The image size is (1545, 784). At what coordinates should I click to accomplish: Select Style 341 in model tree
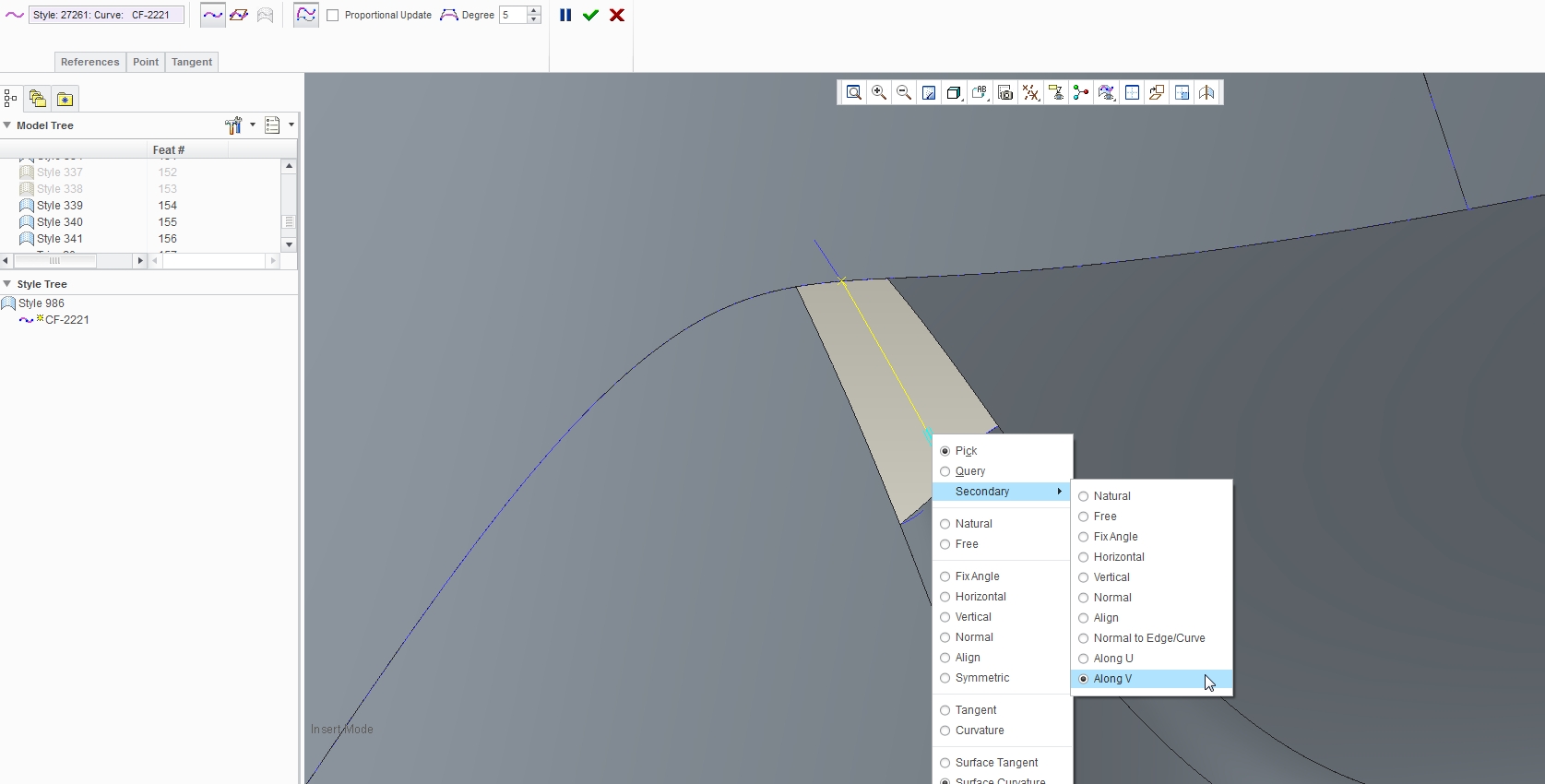coord(60,239)
